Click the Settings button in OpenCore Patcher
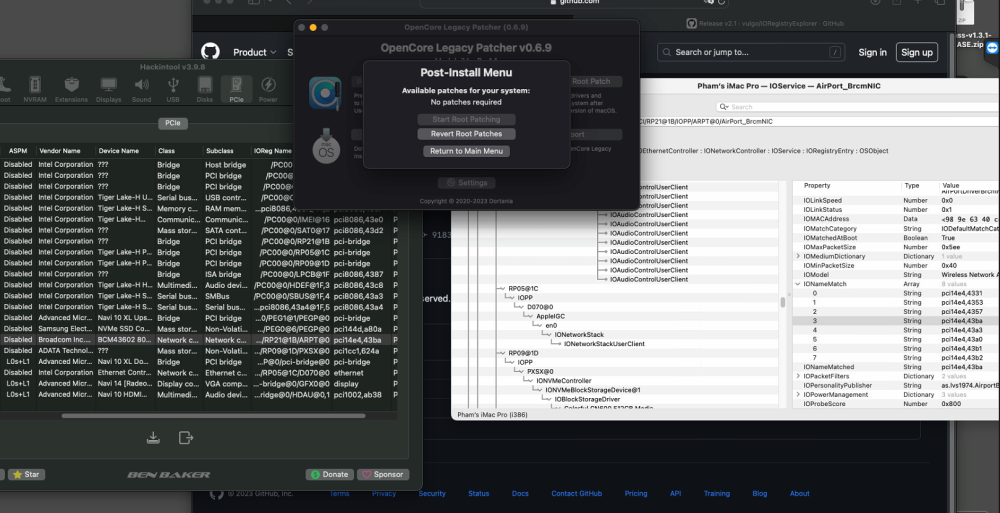 (466, 182)
